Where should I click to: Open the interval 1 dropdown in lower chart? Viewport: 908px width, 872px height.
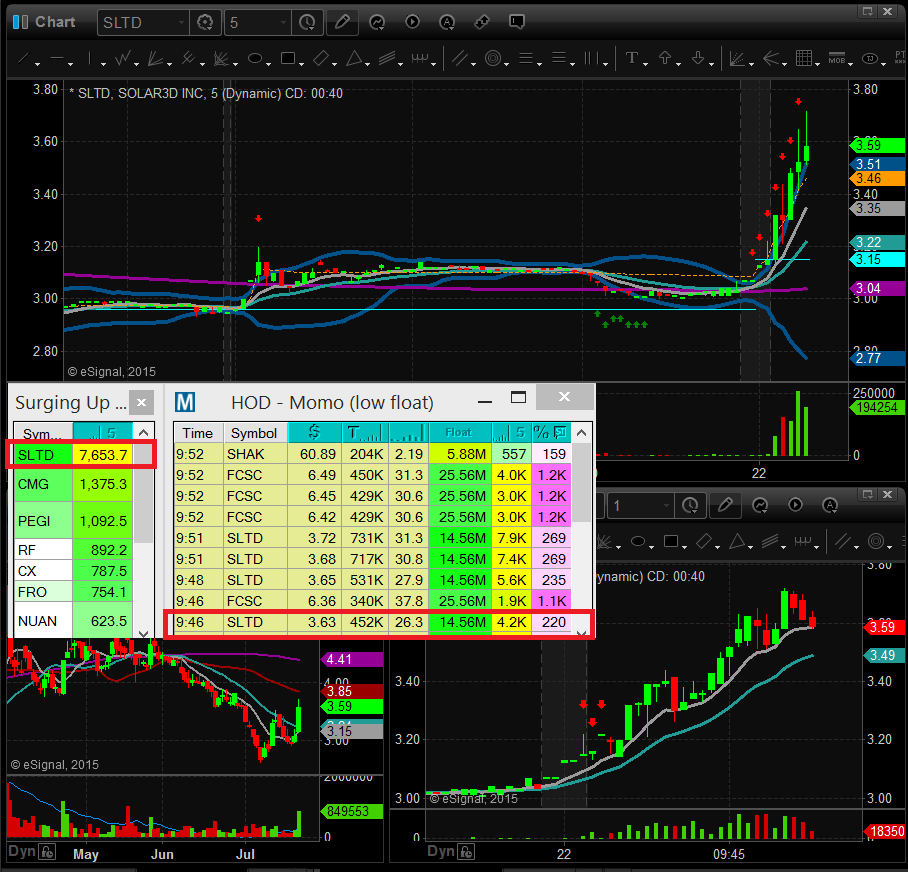pyautogui.click(x=666, y=505)
